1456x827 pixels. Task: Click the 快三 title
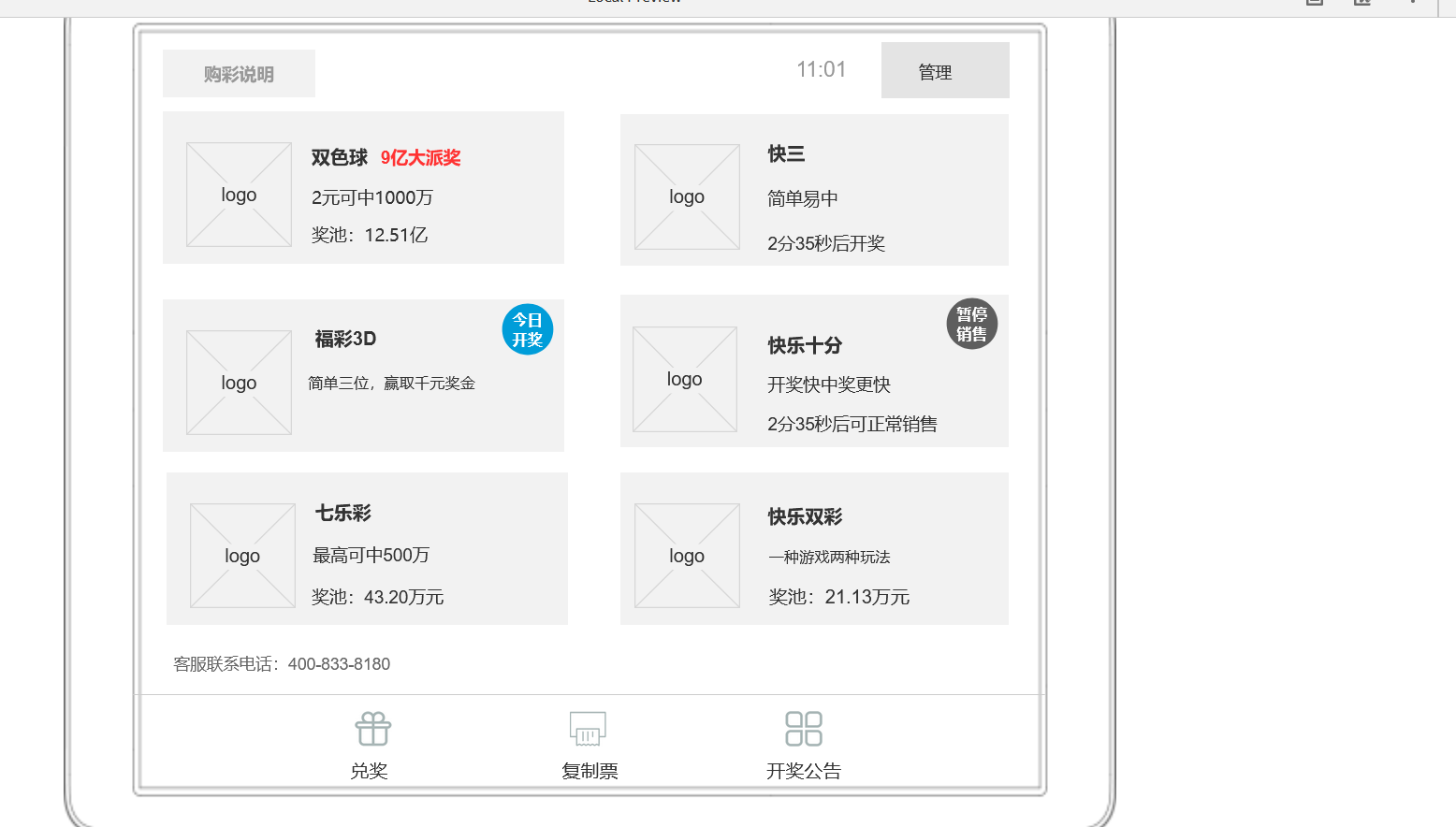[786, 153]
